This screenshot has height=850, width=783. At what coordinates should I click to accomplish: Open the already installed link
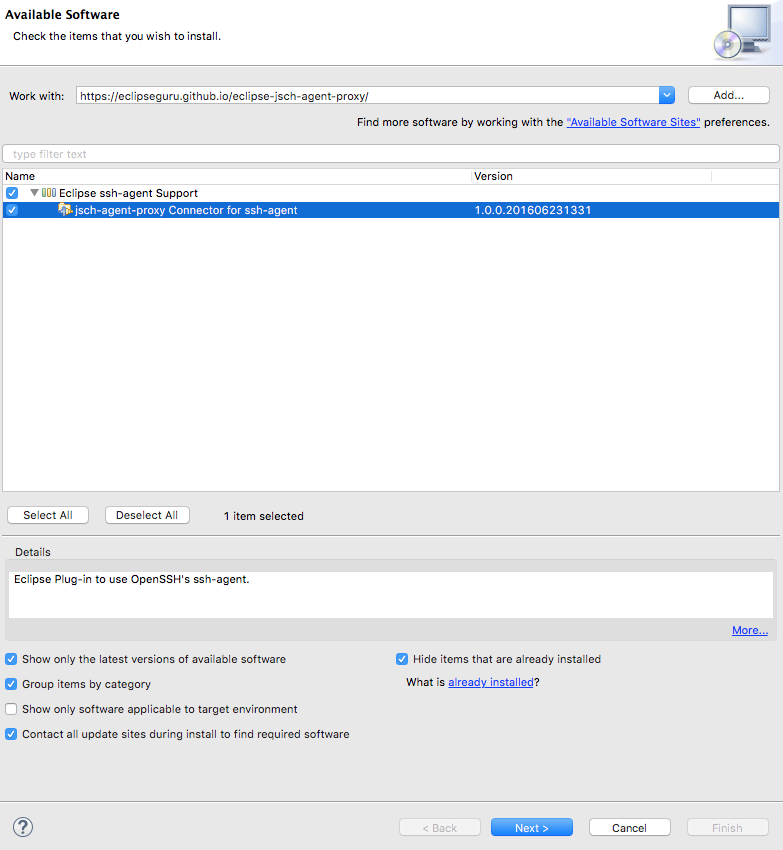click(x=491, y=682)
